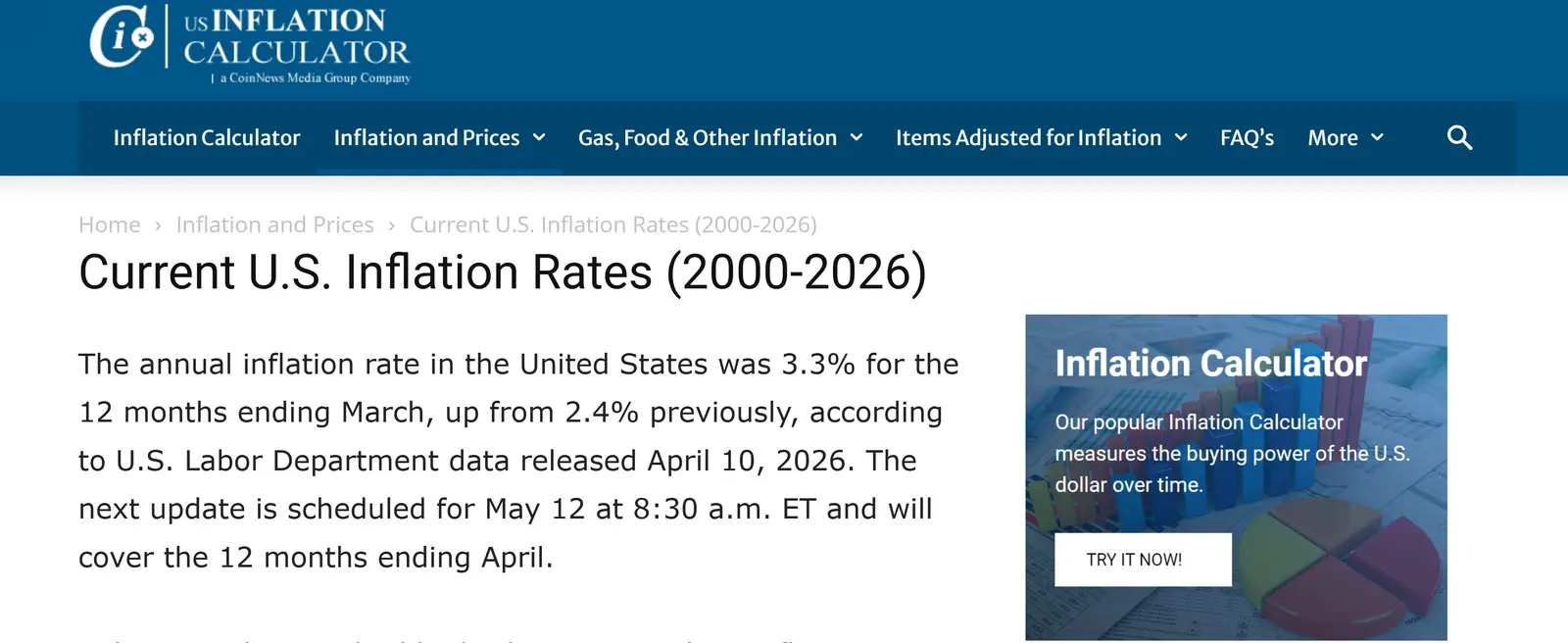Go to the FAQ's page

[1247, 138]
